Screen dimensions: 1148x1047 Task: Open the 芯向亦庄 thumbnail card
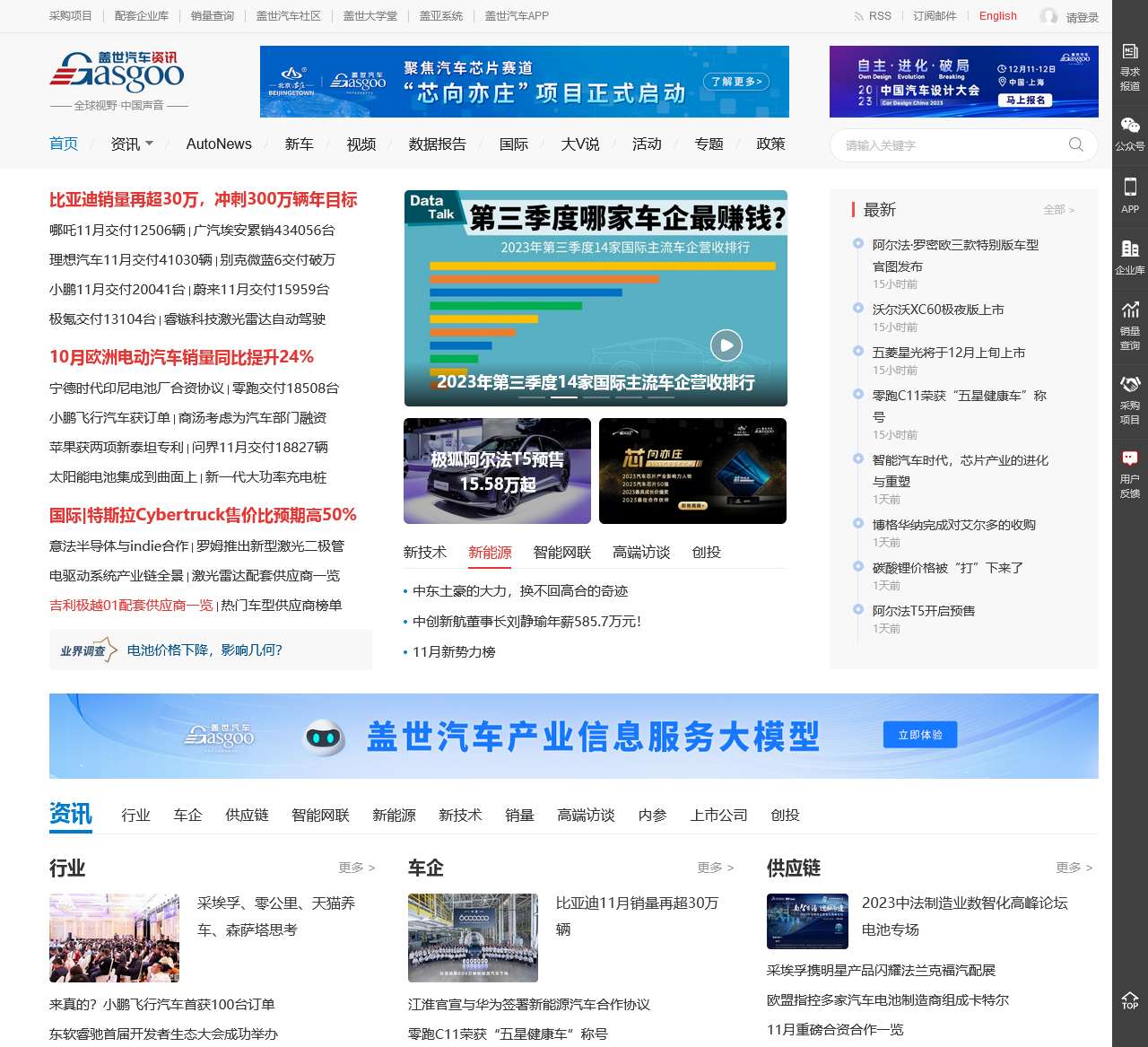(x=692, y=471)
